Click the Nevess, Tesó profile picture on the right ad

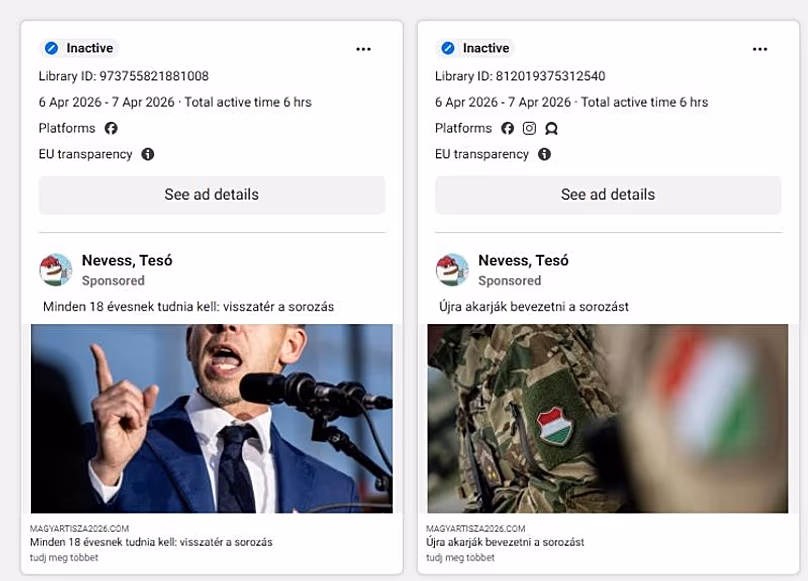click(453, 268)
